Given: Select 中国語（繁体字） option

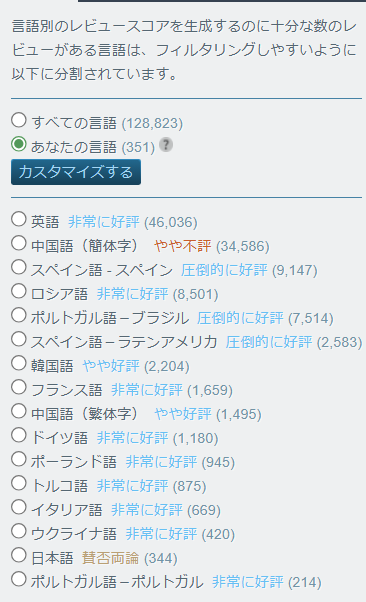Looking at the screenshot, I should pyautogui.click(x=18, y=411).
